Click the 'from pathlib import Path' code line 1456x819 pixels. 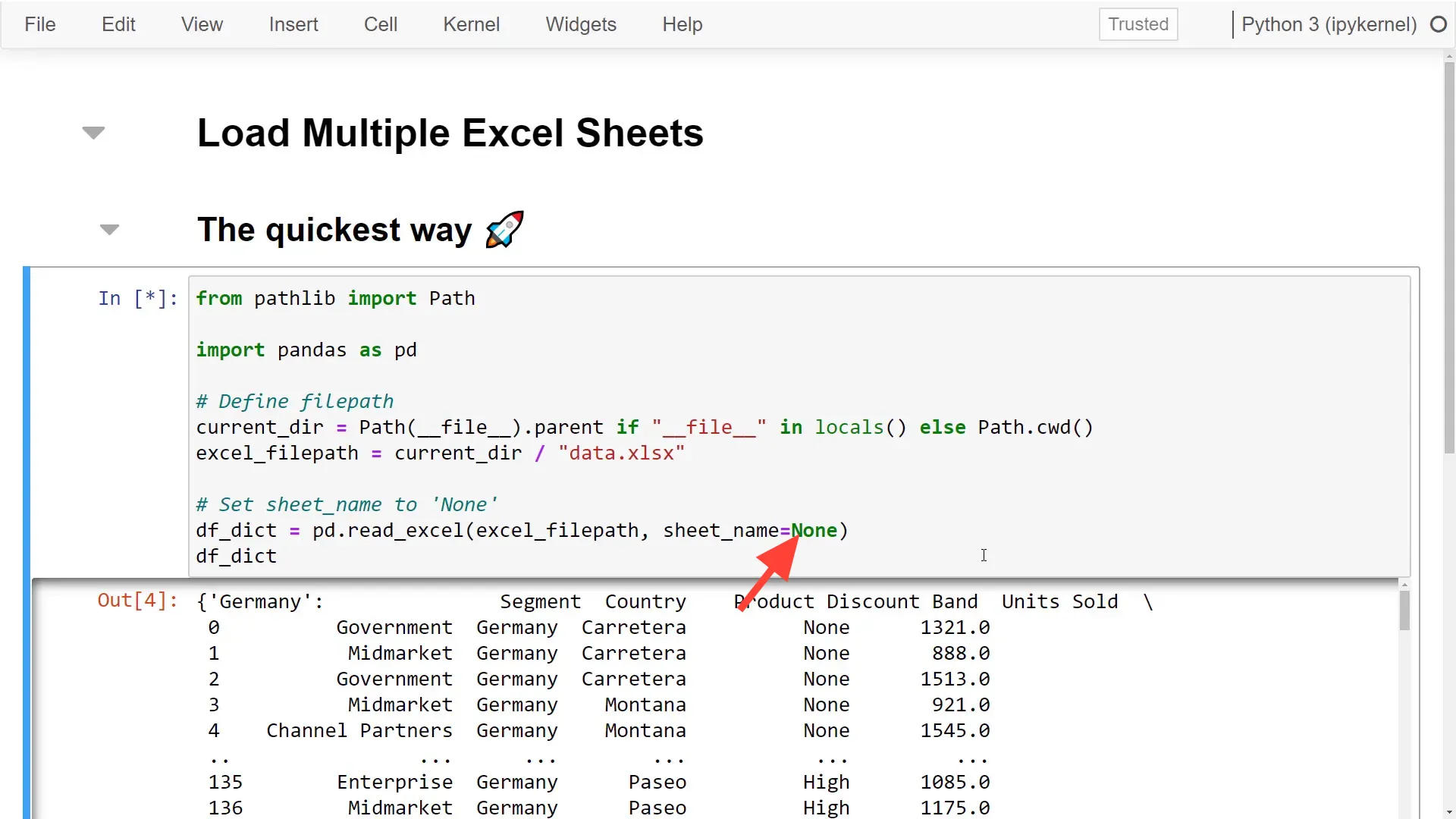335,299
